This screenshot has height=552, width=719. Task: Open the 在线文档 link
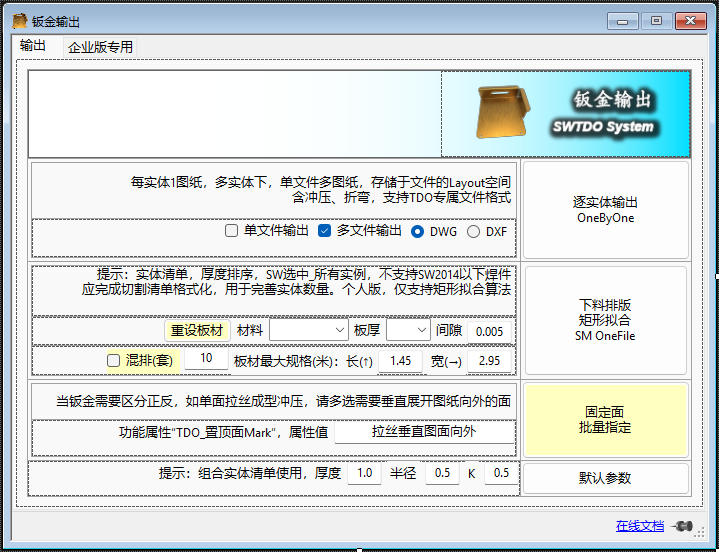tap(639, 526)
